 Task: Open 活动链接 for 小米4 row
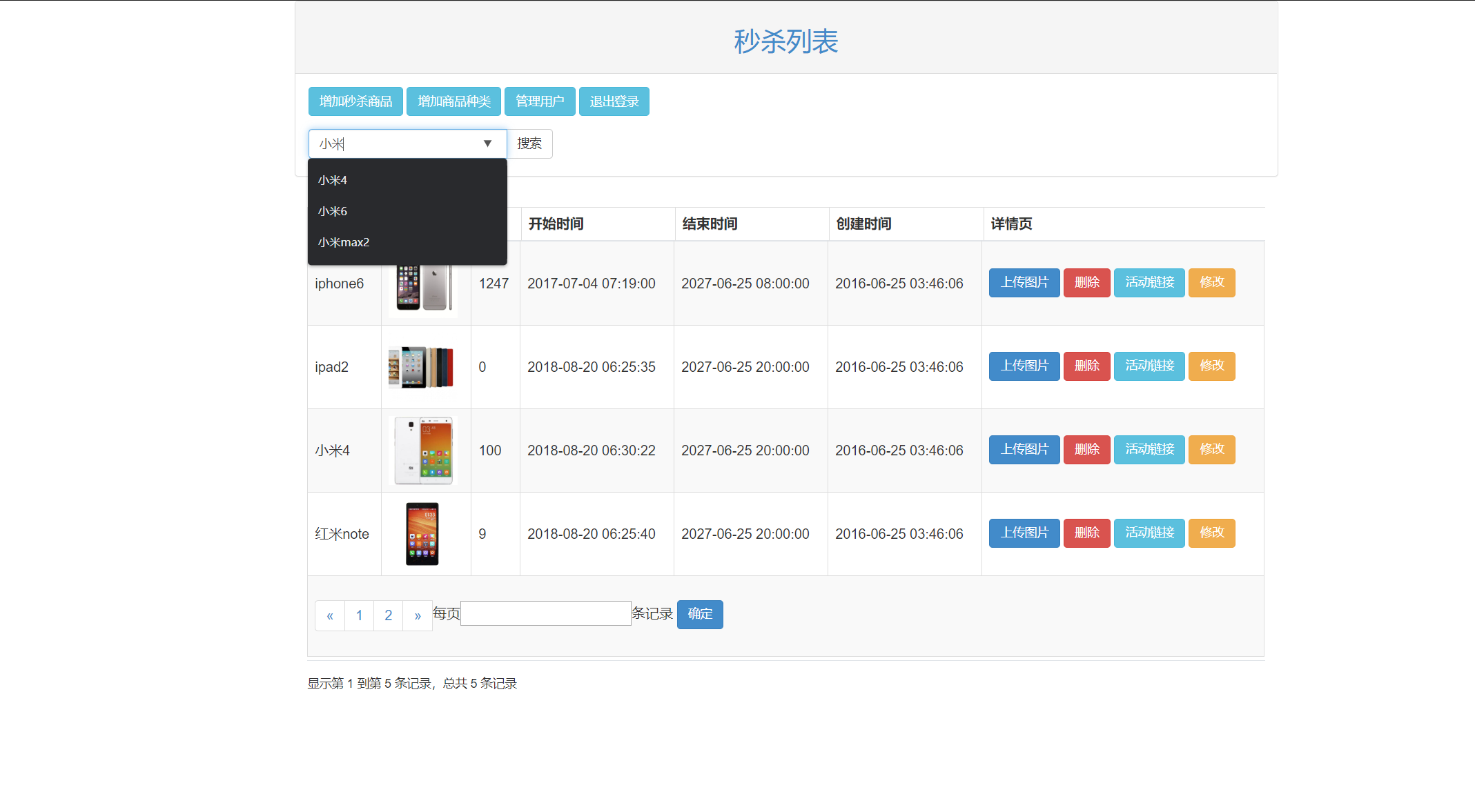coord(1149,450)
